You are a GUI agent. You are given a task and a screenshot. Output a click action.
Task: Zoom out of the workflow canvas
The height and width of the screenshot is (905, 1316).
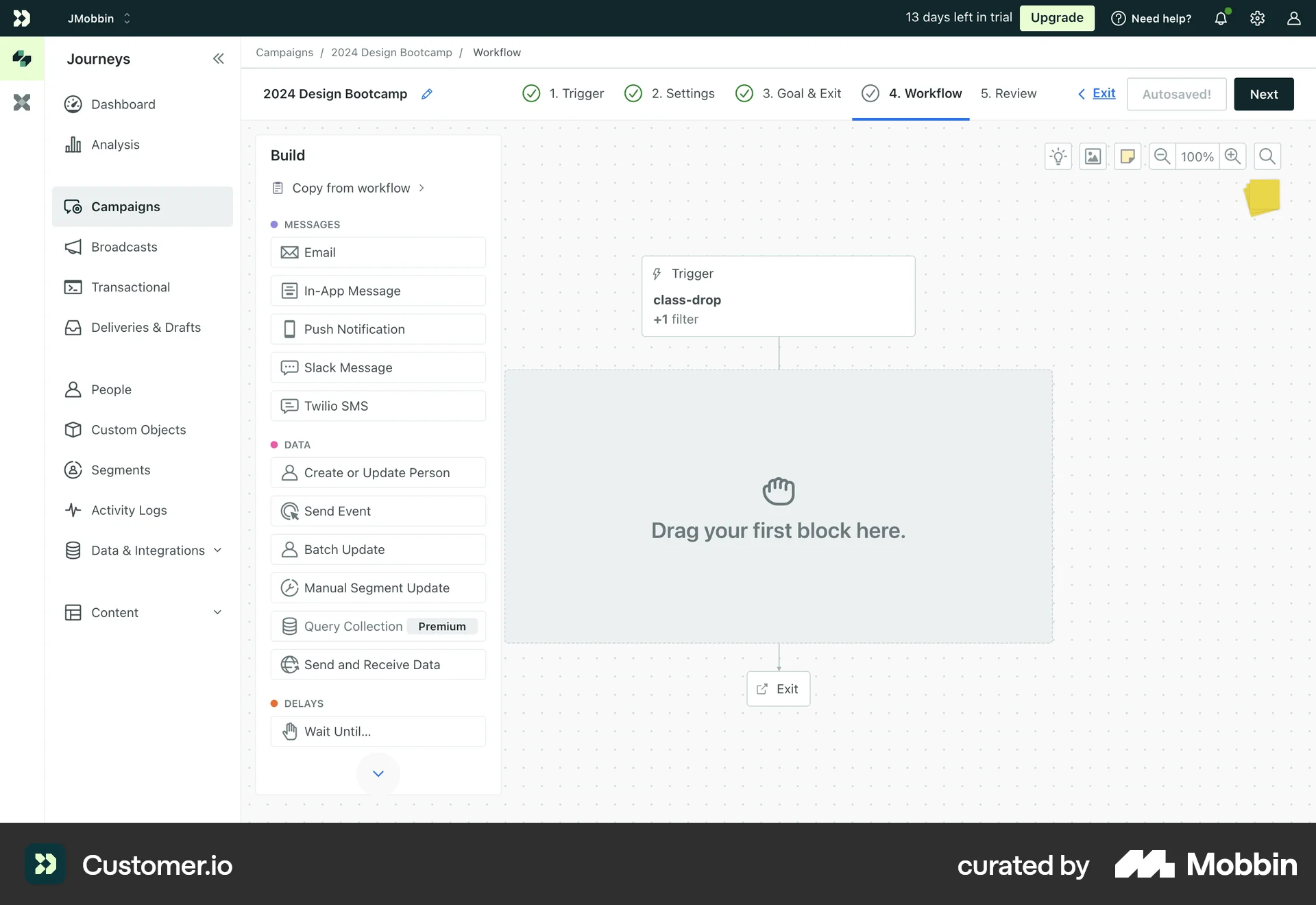point(1162,156)
